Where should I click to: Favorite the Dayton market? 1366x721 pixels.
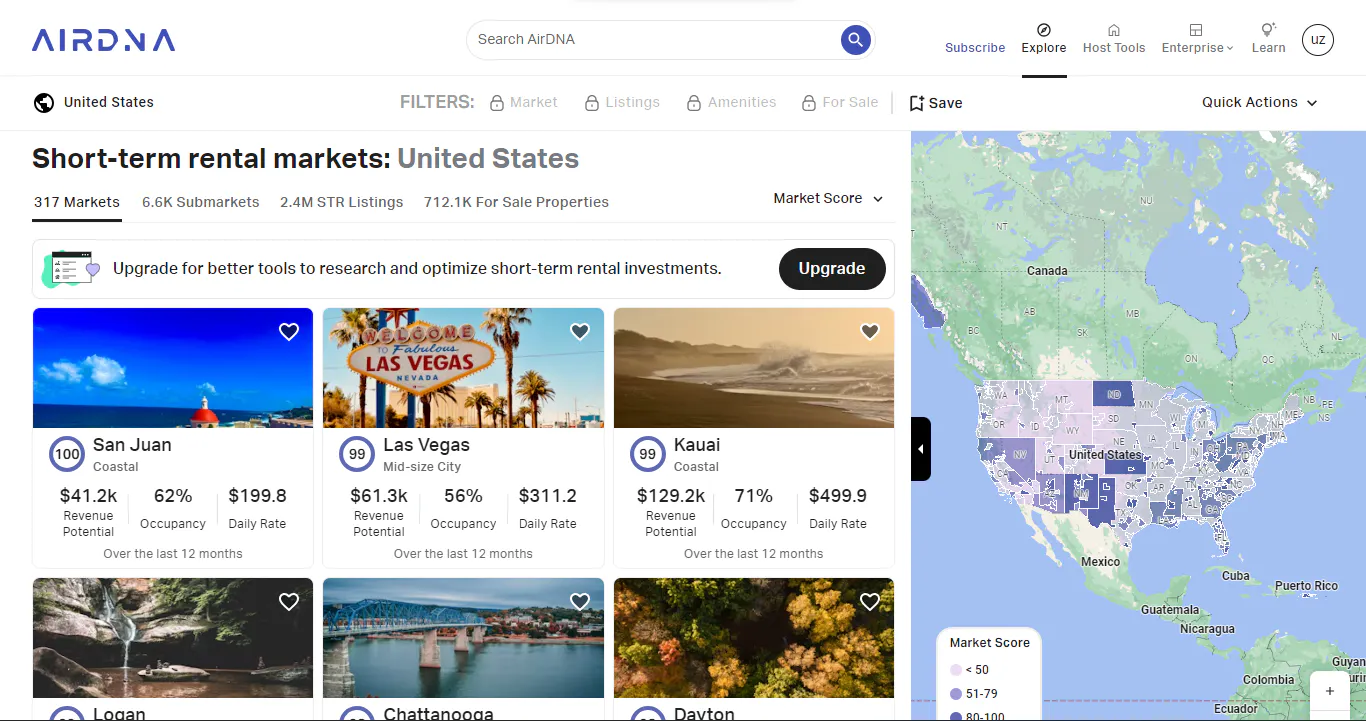870,602
